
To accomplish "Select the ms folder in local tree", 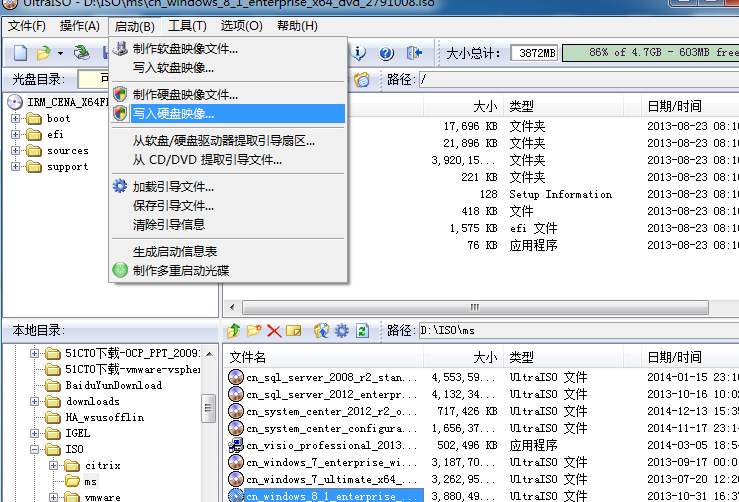I will [x=90, y=481].
